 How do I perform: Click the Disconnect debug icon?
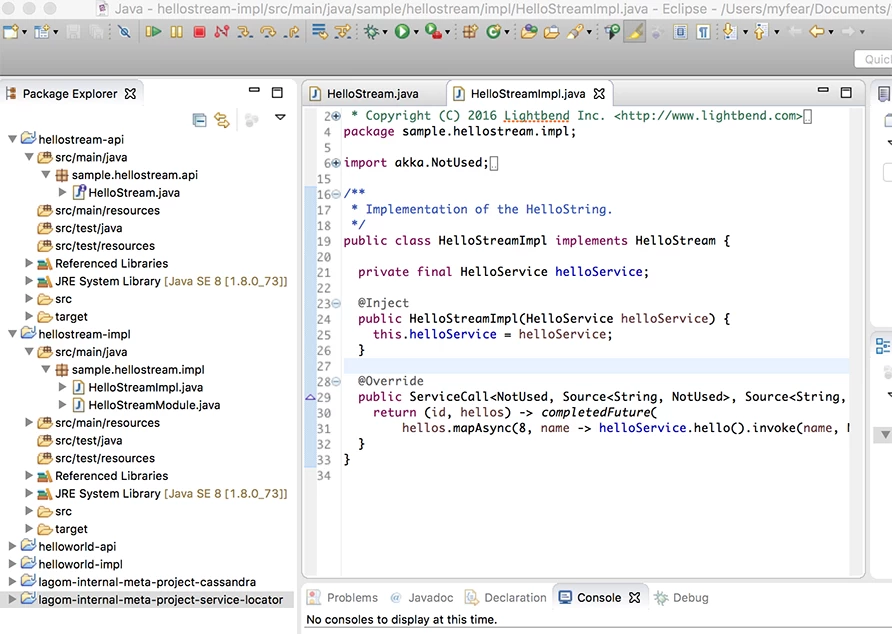(x=222, y=31)
